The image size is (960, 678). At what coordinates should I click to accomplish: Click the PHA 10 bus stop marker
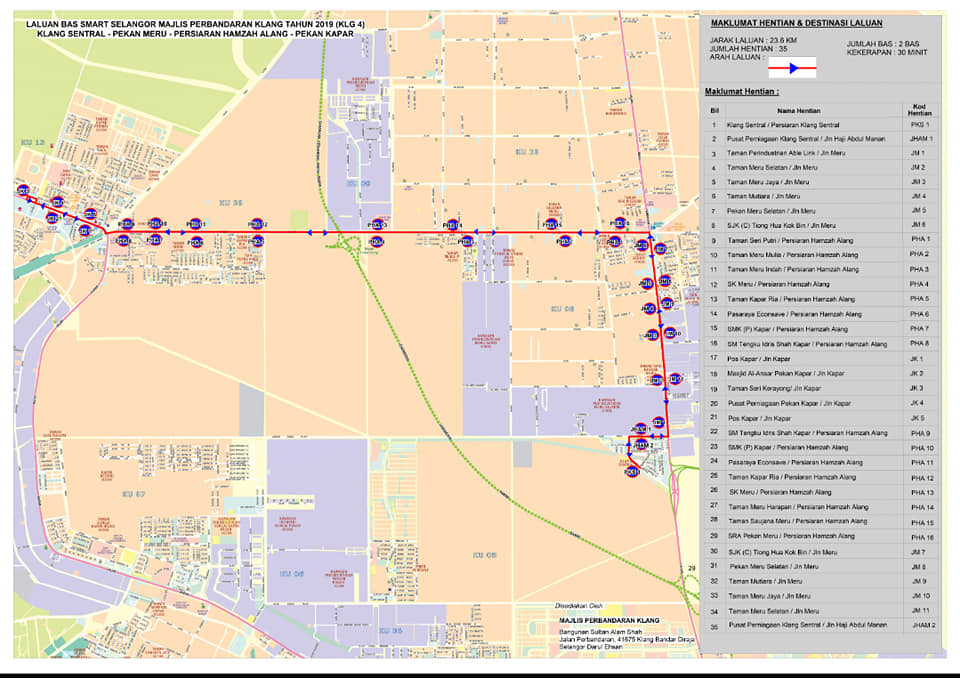click(156, 224)
